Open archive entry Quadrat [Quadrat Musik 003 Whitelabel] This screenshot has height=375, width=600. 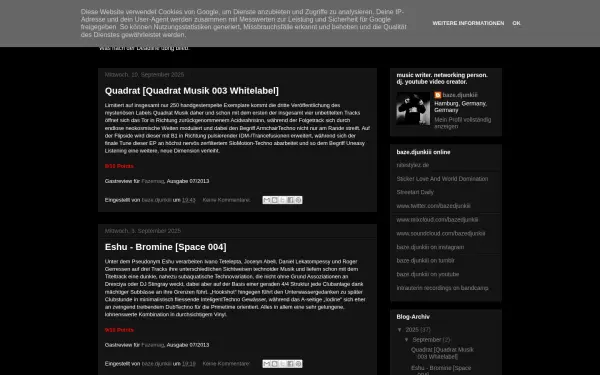[x=442, y=353]
